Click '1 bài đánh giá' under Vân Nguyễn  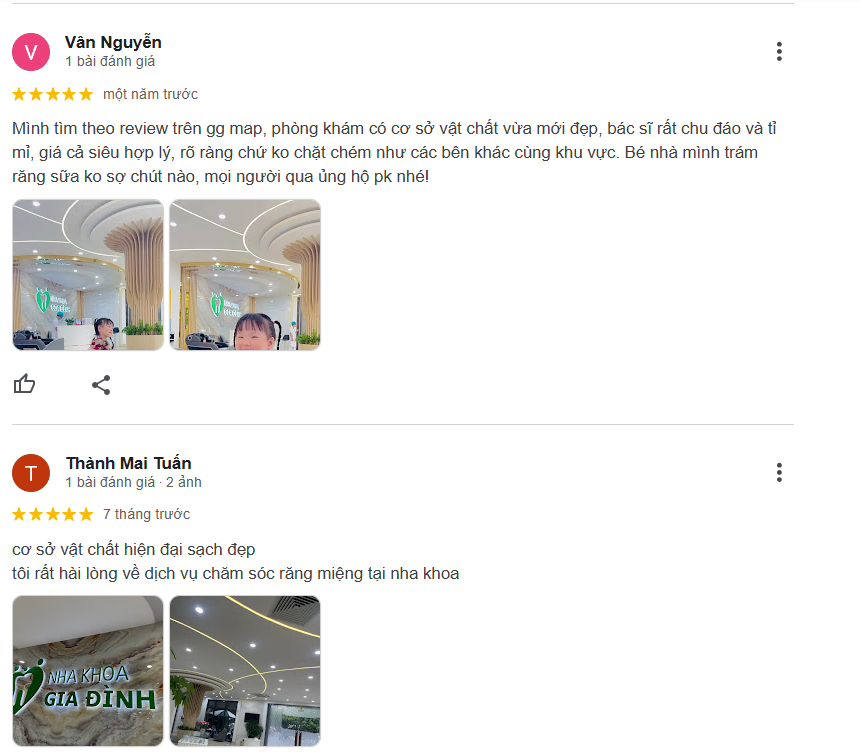(110, 61)
